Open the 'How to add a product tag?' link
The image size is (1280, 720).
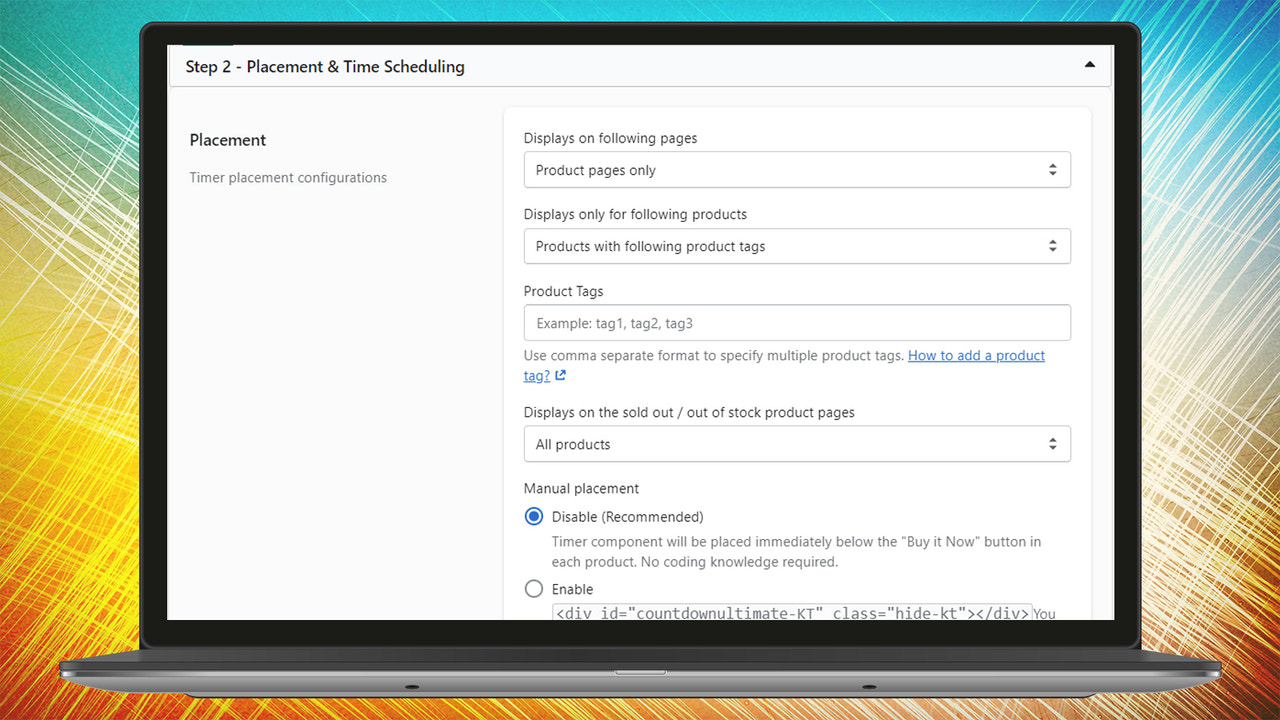click(976, 355)
